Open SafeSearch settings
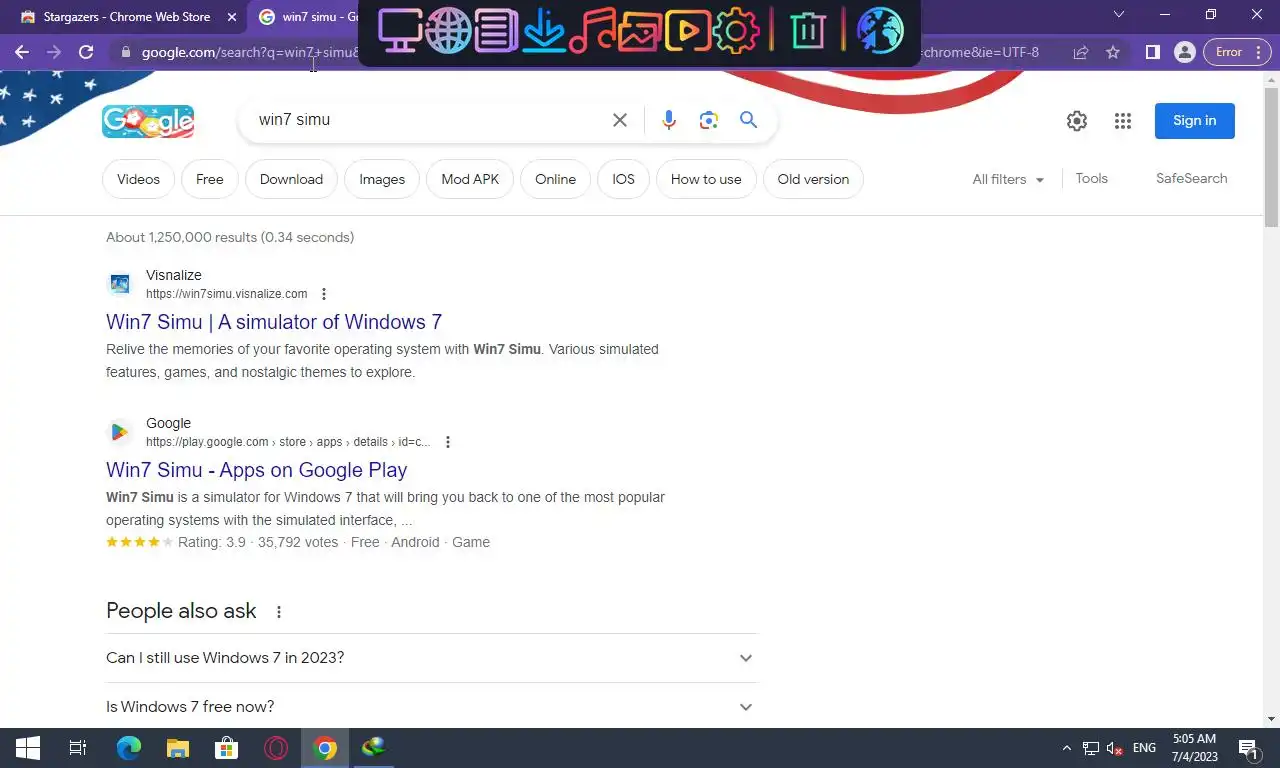This screenshot has width=1280, height=768. [1192, 178]
